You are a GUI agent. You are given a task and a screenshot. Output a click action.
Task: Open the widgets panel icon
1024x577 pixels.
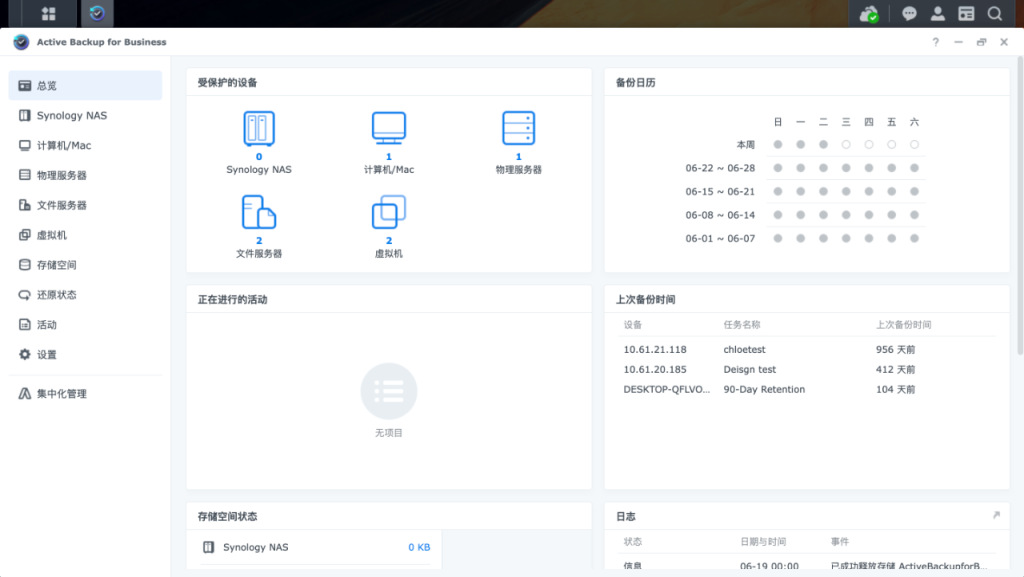(x=967, y=14)
